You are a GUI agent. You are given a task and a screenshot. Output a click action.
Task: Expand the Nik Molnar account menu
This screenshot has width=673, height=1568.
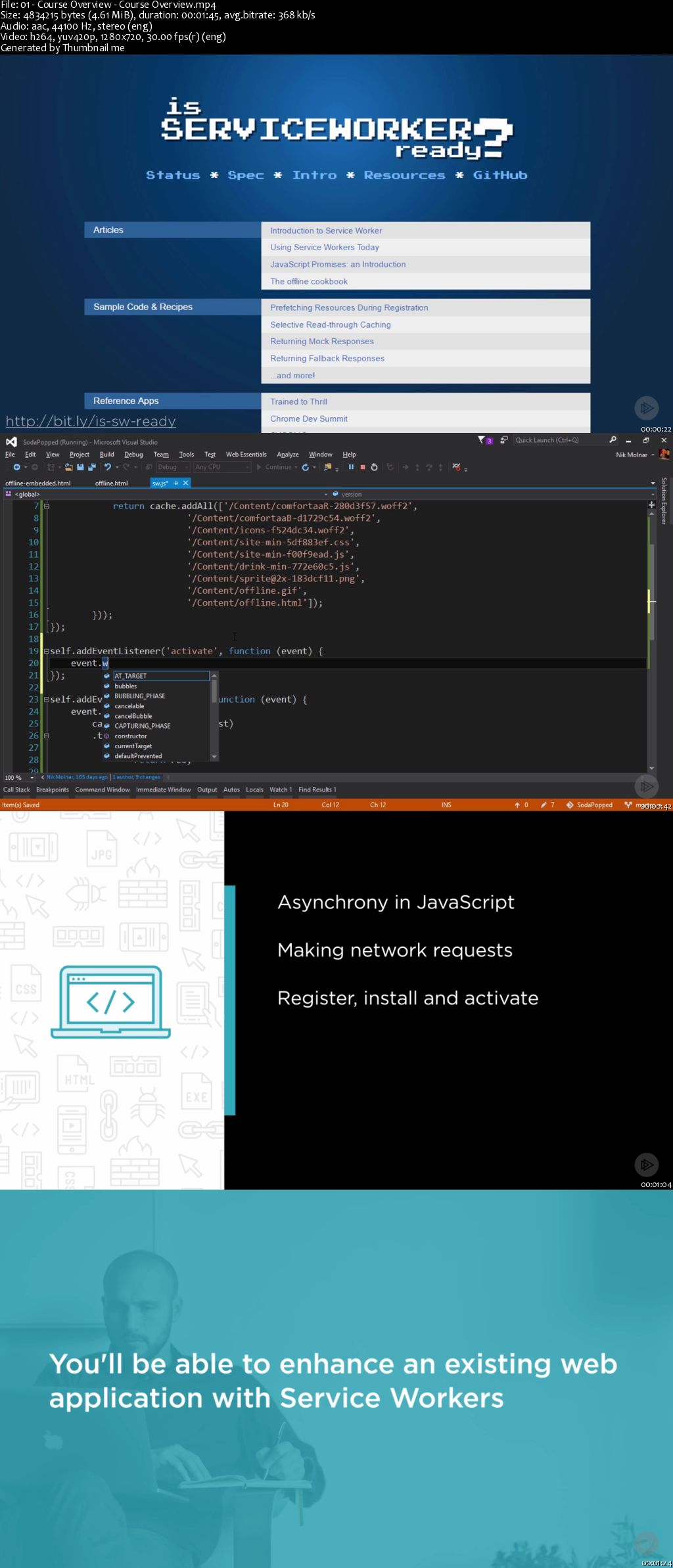[635, 455]
